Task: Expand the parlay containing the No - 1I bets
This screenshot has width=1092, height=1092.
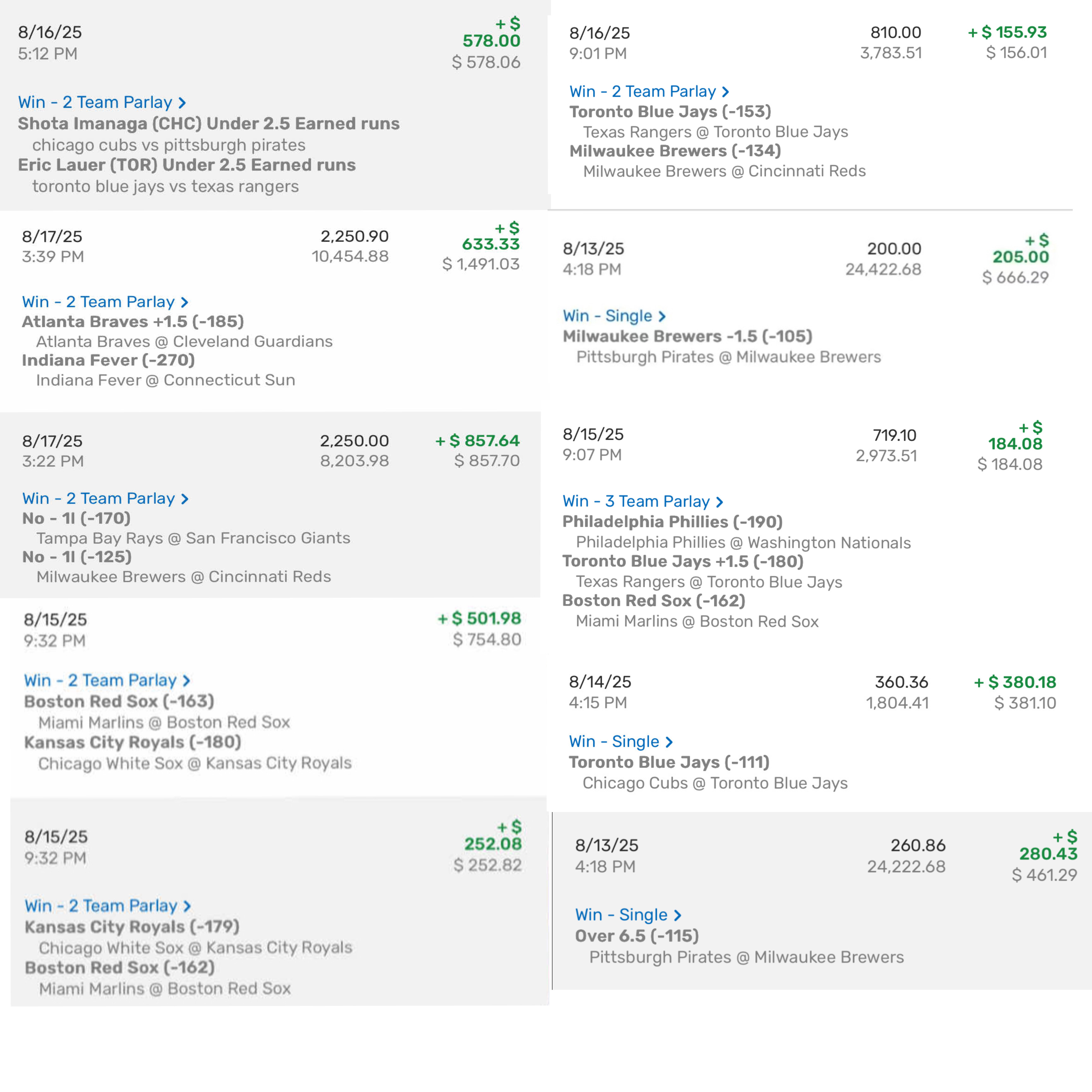Action: click(98, 498)
